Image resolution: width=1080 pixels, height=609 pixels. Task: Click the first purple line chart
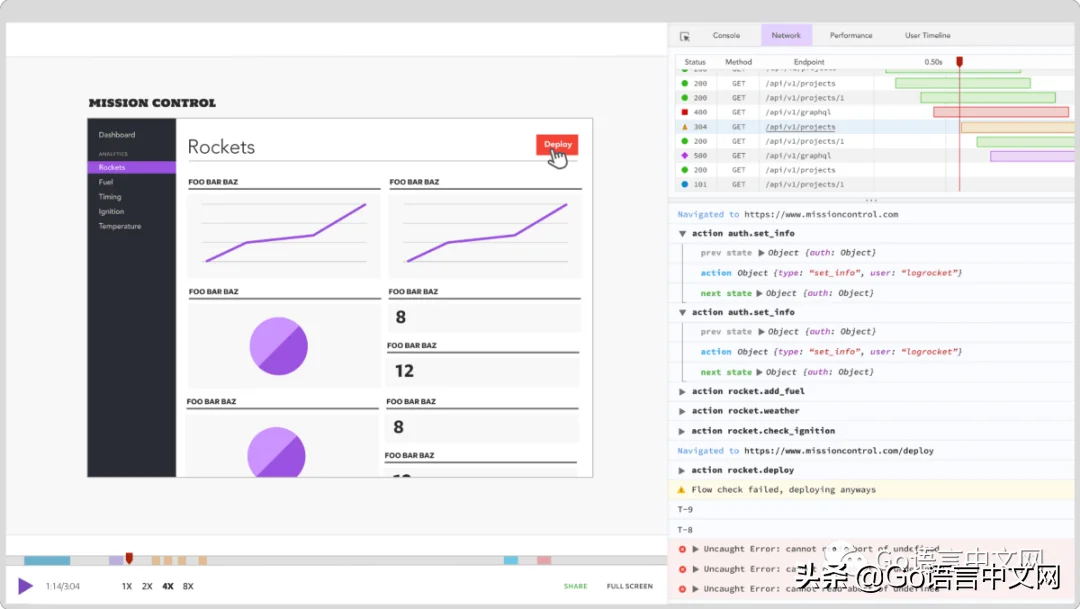pos(284,234)
